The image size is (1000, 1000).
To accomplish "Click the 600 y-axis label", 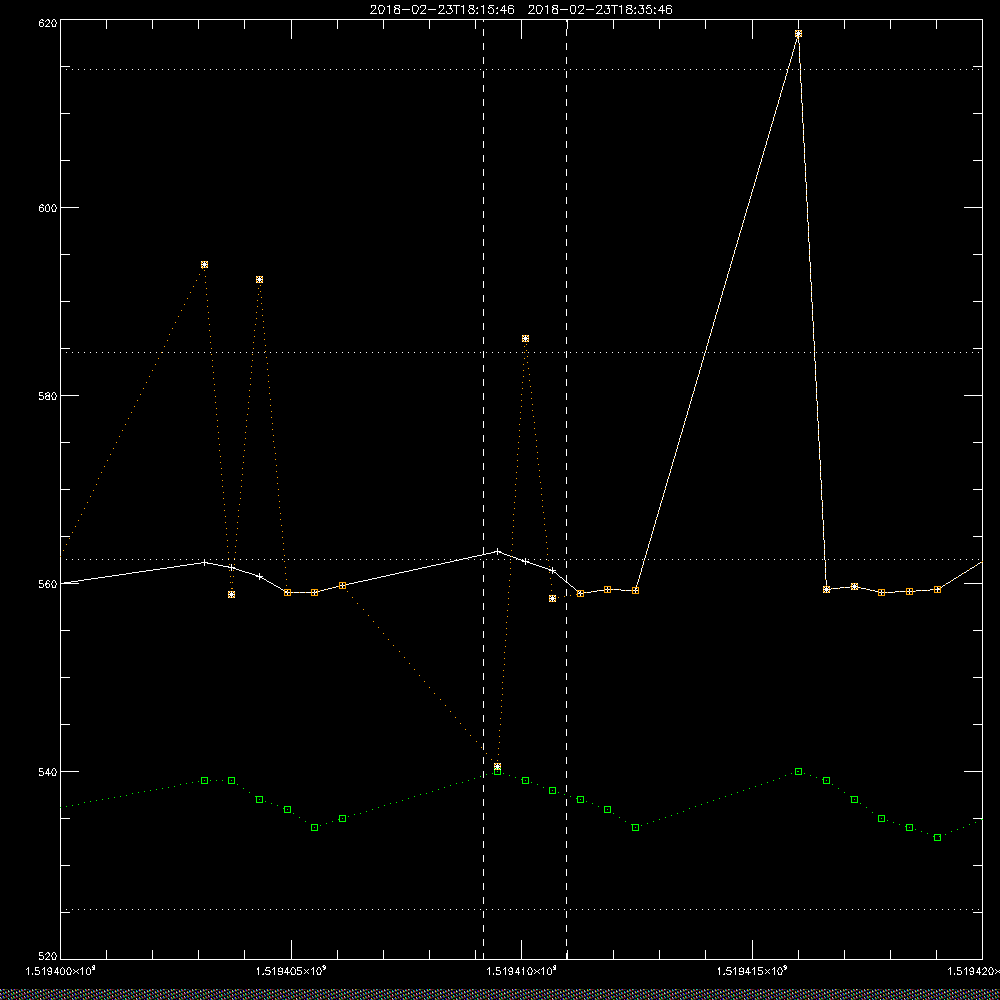I will (x=48, y=208).
